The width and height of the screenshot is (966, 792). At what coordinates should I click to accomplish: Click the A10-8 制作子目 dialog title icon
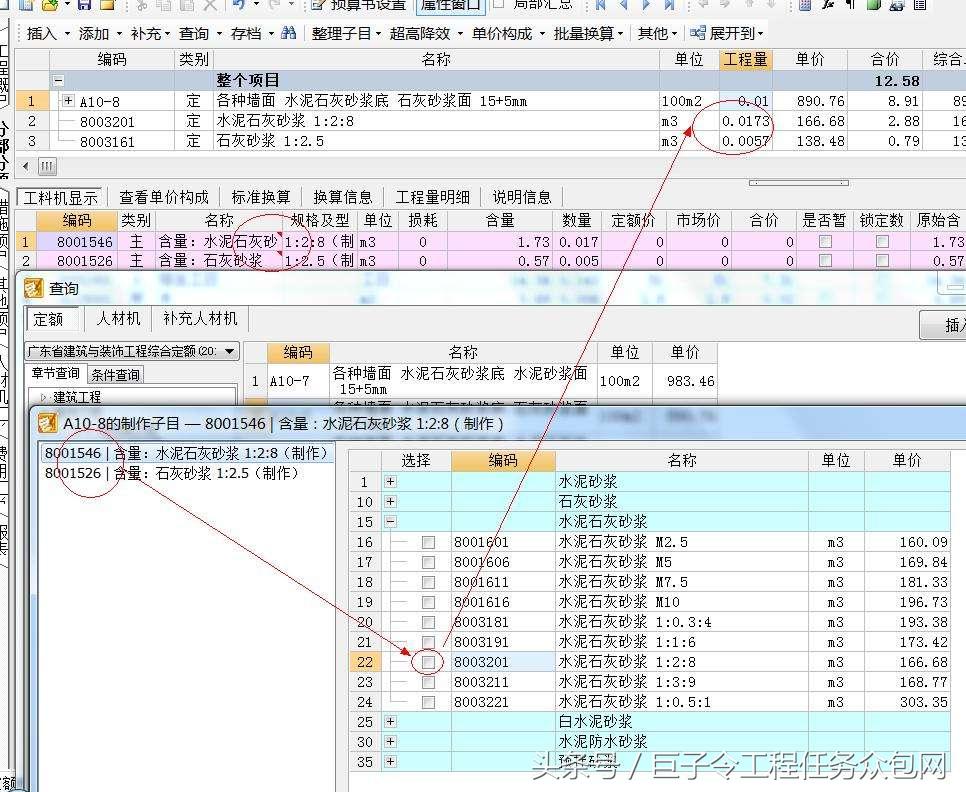point(46,423)
